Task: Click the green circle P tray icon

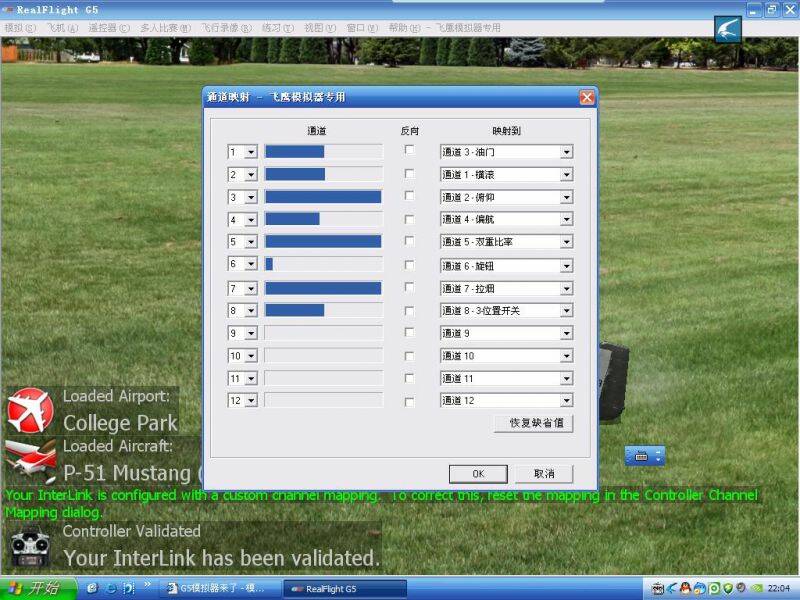Action: pyautogui.click(x=714, y=588)
